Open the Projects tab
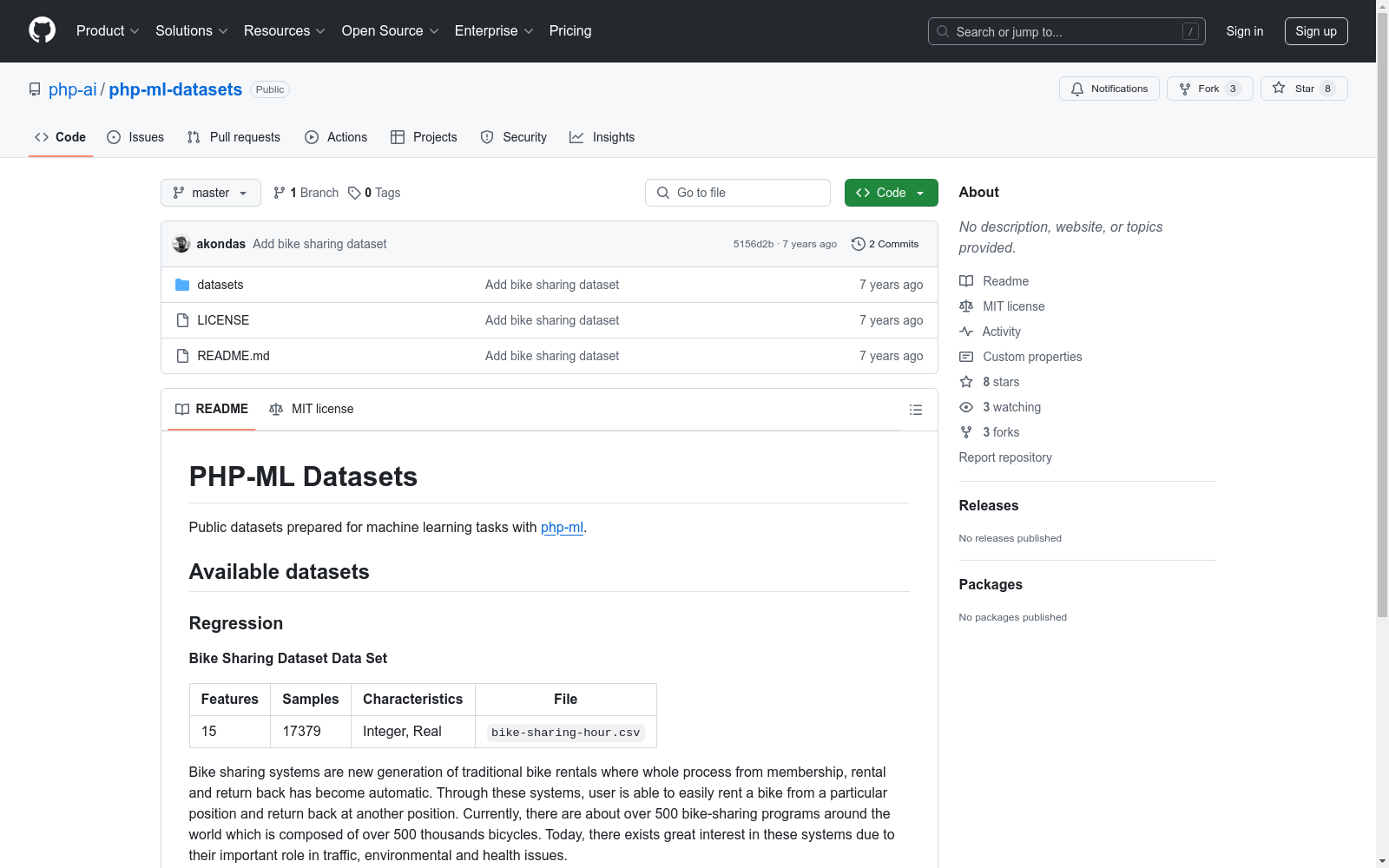 click(x=424, y=137)
